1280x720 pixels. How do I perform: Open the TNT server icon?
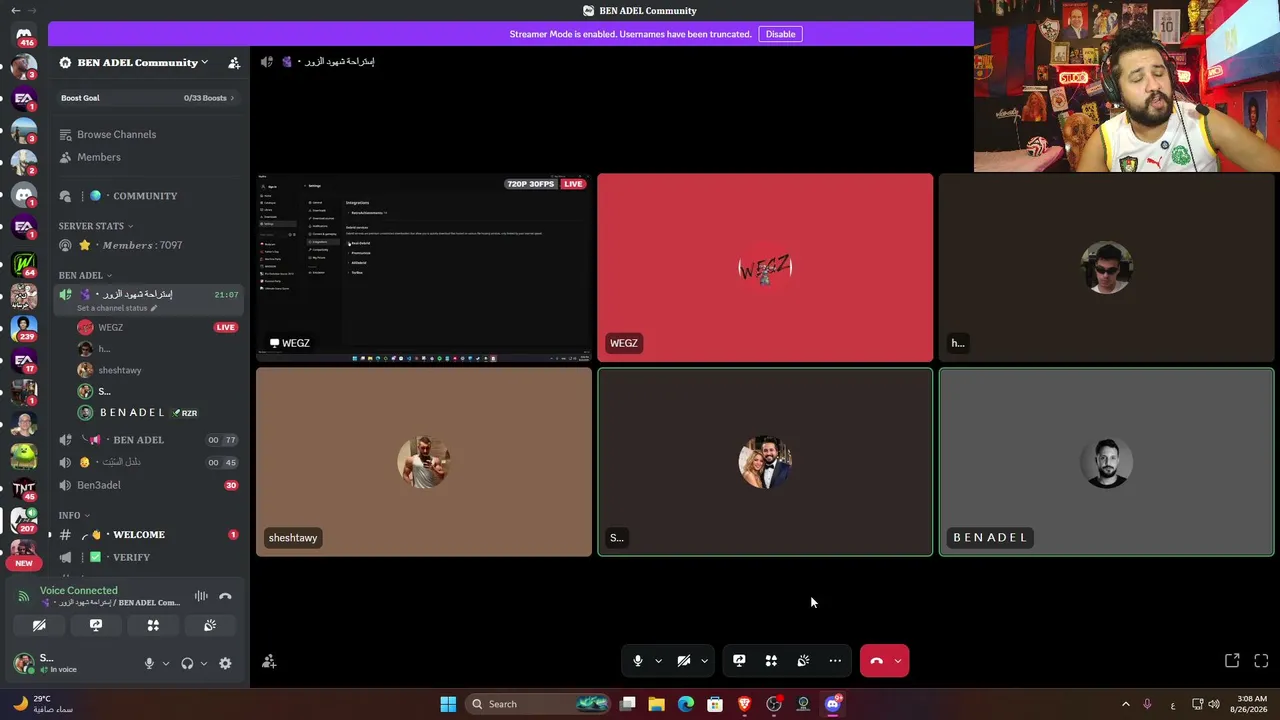pos(24,488)
